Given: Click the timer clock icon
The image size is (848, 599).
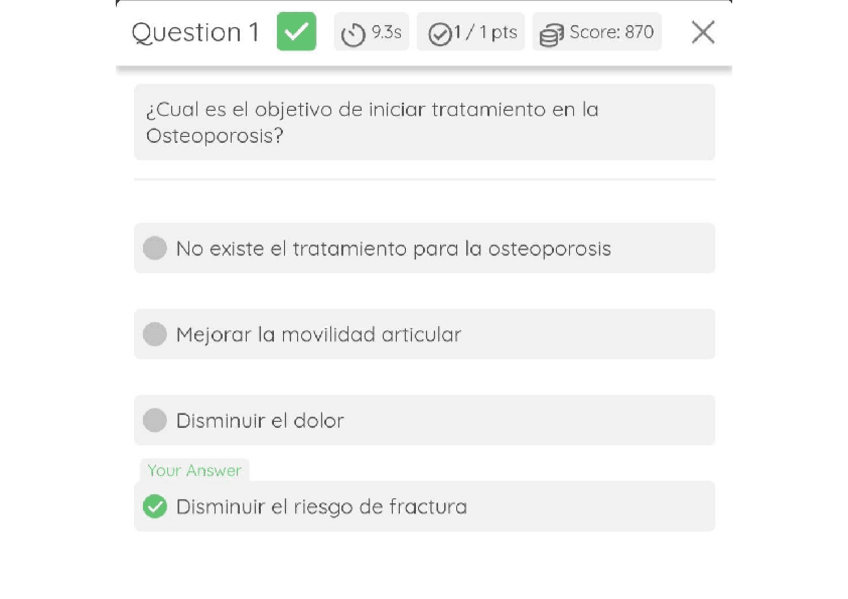Looking at the screenshot, I should 353,35.
